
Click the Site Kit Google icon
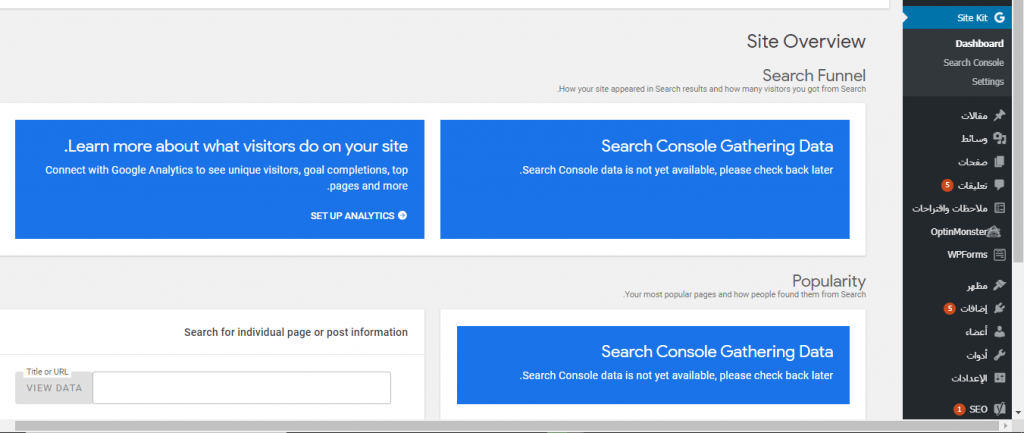[x=999, y=17]
